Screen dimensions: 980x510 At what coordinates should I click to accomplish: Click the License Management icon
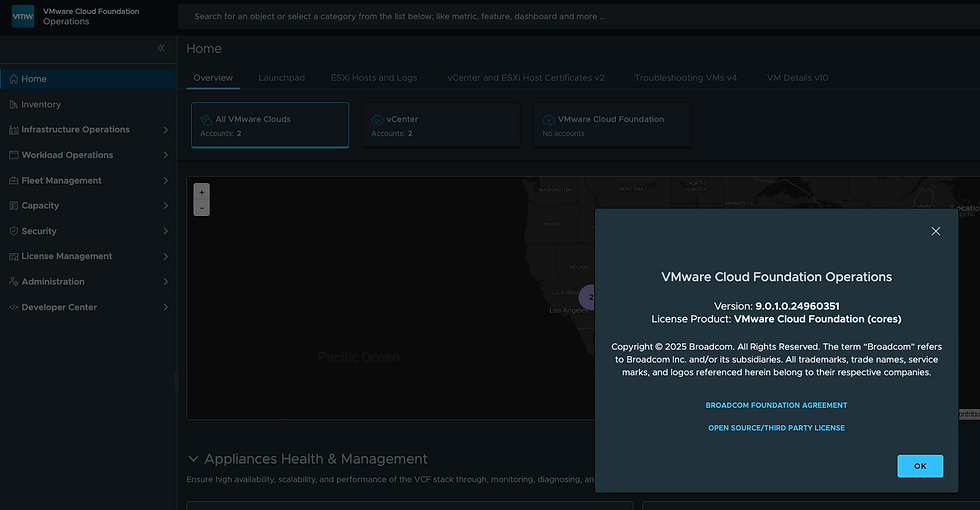coord(14,256)
